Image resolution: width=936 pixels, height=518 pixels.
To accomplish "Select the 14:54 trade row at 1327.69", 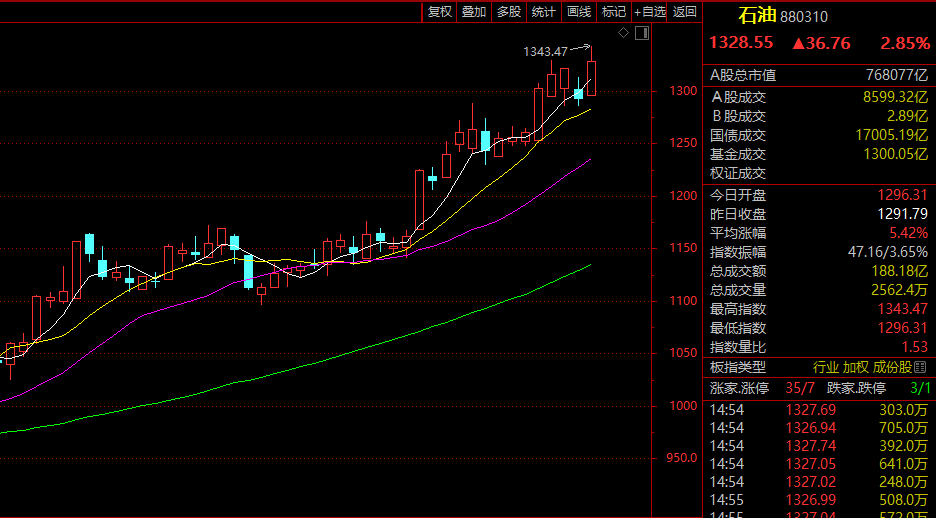I will (x=820, y=409).
